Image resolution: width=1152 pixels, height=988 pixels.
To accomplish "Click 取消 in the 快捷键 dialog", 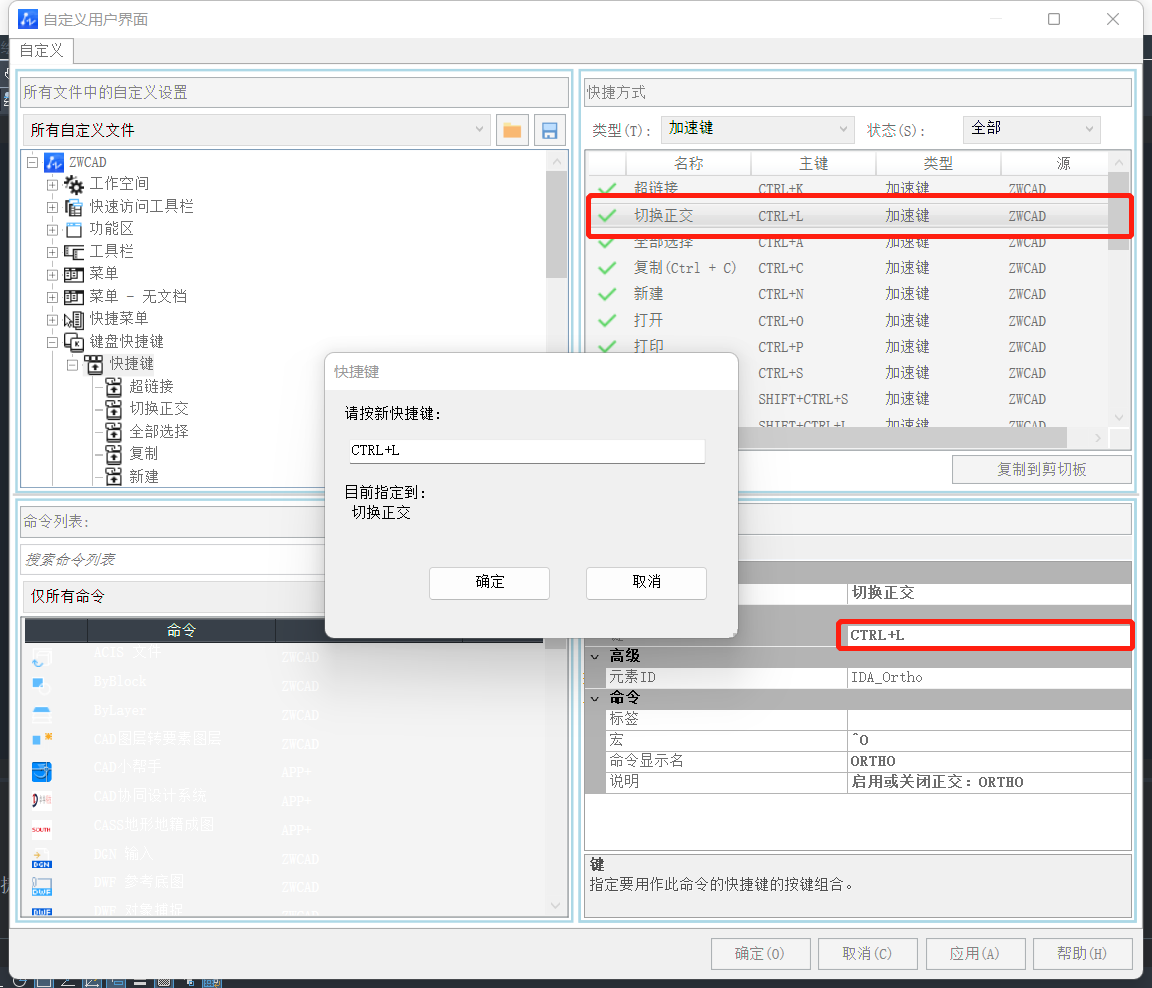I will click(x=647, y=583).
